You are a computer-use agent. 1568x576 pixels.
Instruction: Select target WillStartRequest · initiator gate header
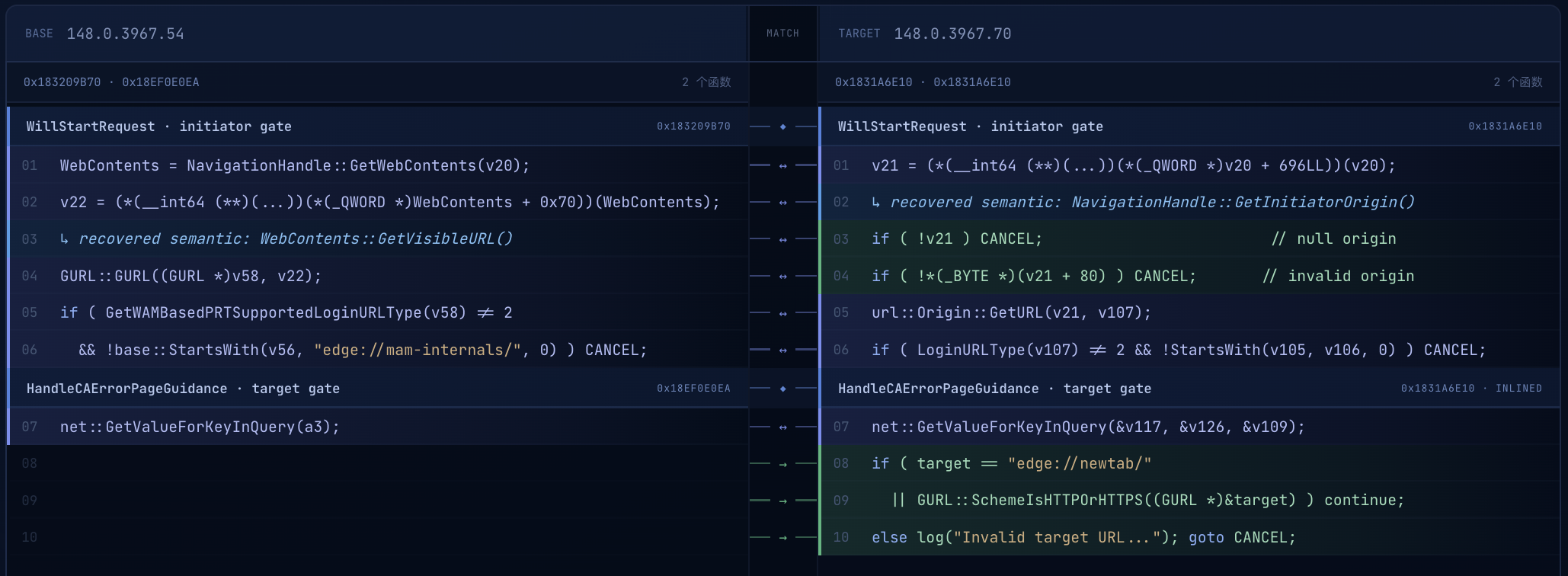(x=1190, y=126)
